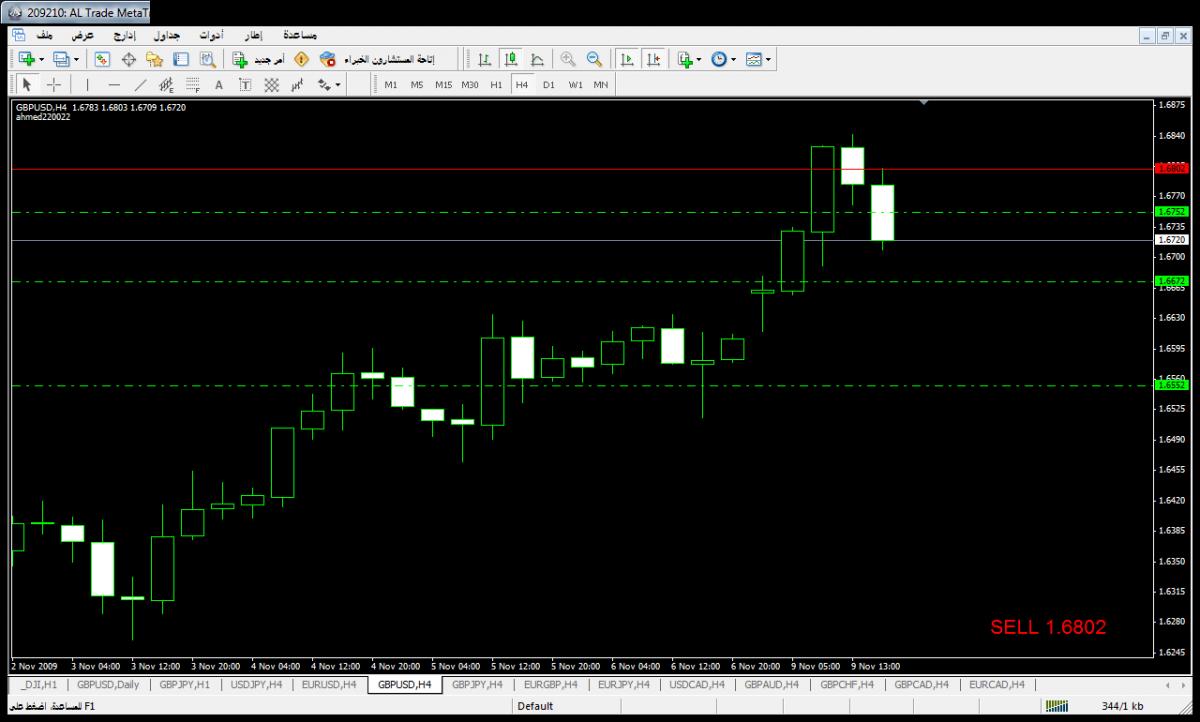Click the zoom out magnifier icon
This screenshot has height=722, width=1200.
pyautogui.click(x=594, y=59)
